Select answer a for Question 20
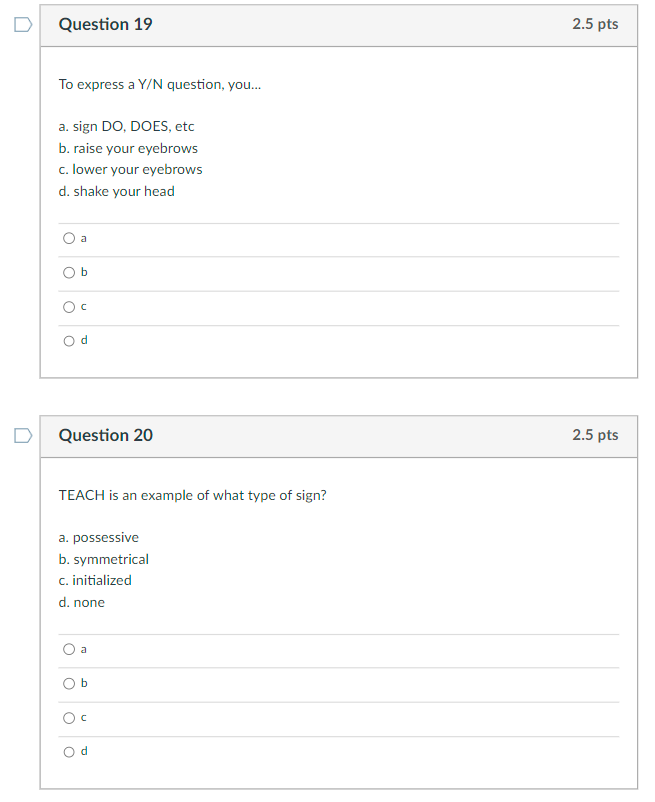Viewport: 655px width, 802px height. click(69, 650)
